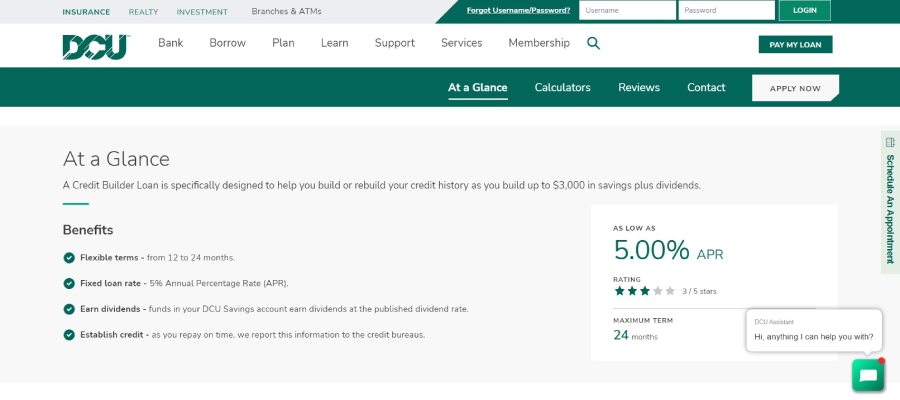900x400 pixels.
Task: Switch to the Calculators tab
Action: coord(562,88)
